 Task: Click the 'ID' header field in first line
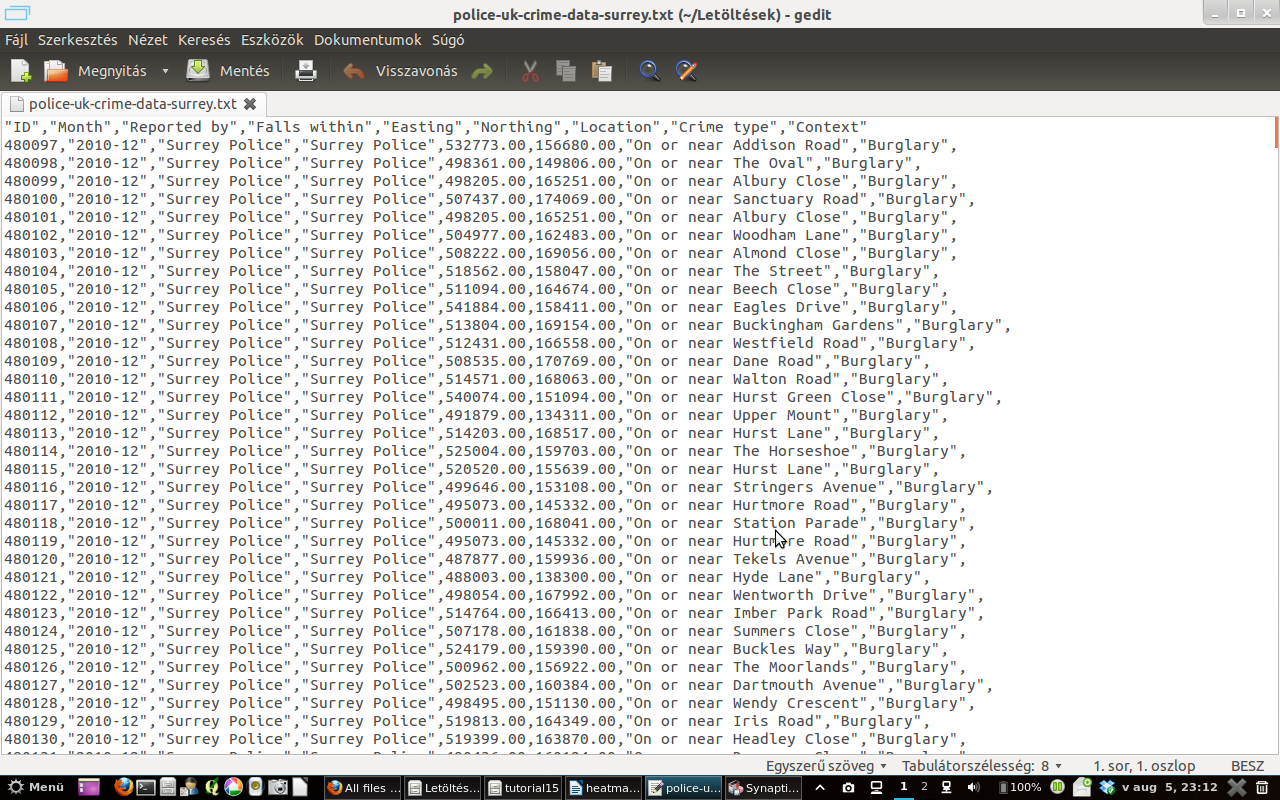pos(22,127)
